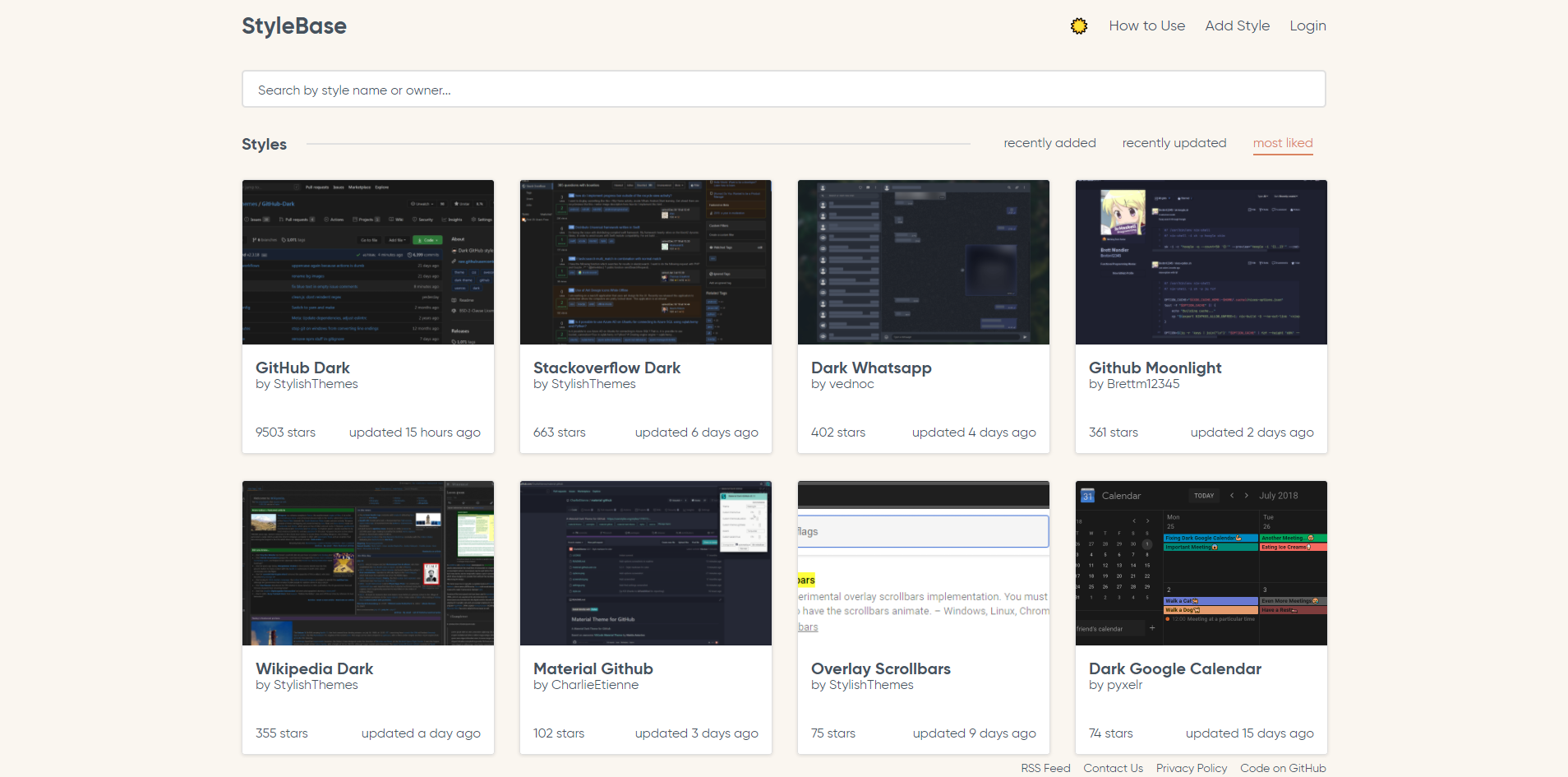Open Stackoverflow Dark preview thumbnail

coord(645,262)
